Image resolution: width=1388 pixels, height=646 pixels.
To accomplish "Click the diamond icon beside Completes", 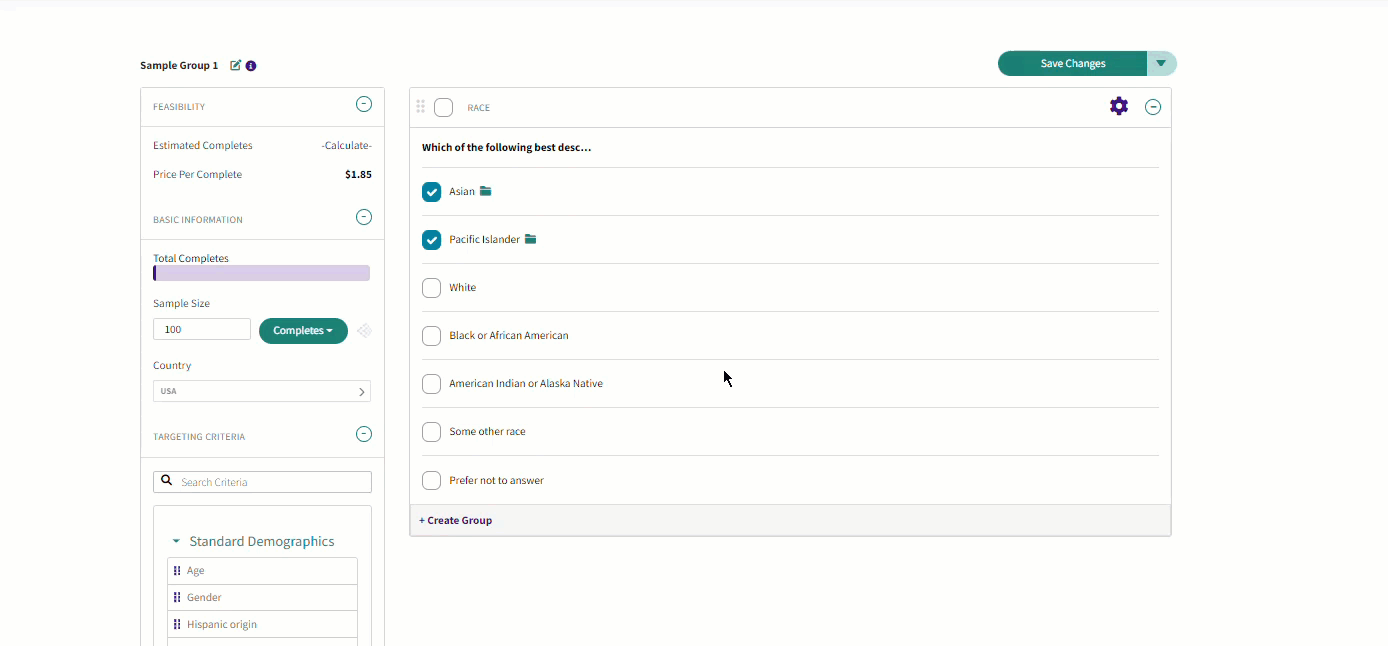I will click(x=364, y=331).
